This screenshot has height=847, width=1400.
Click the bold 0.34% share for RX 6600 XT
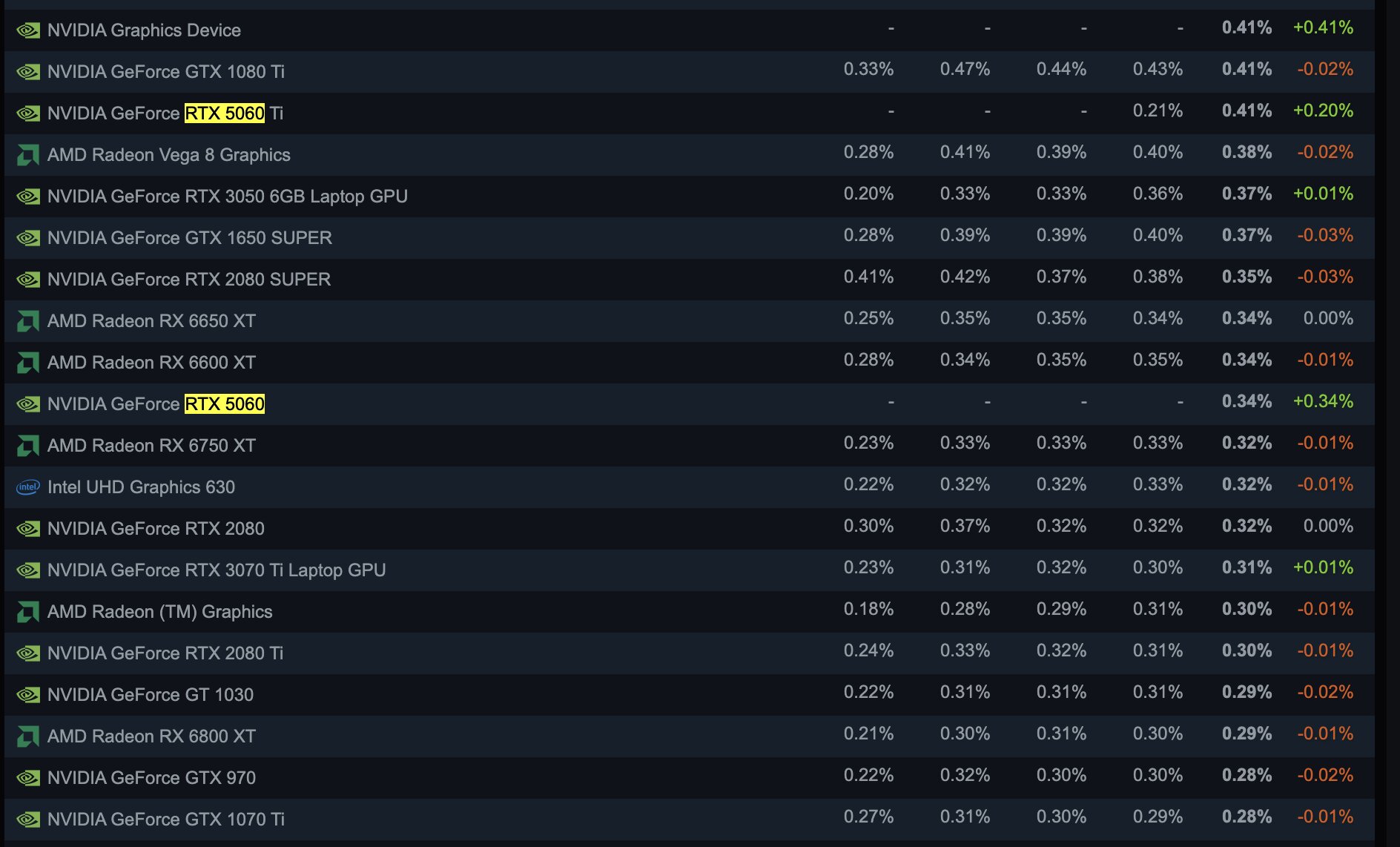[1247, 360]
